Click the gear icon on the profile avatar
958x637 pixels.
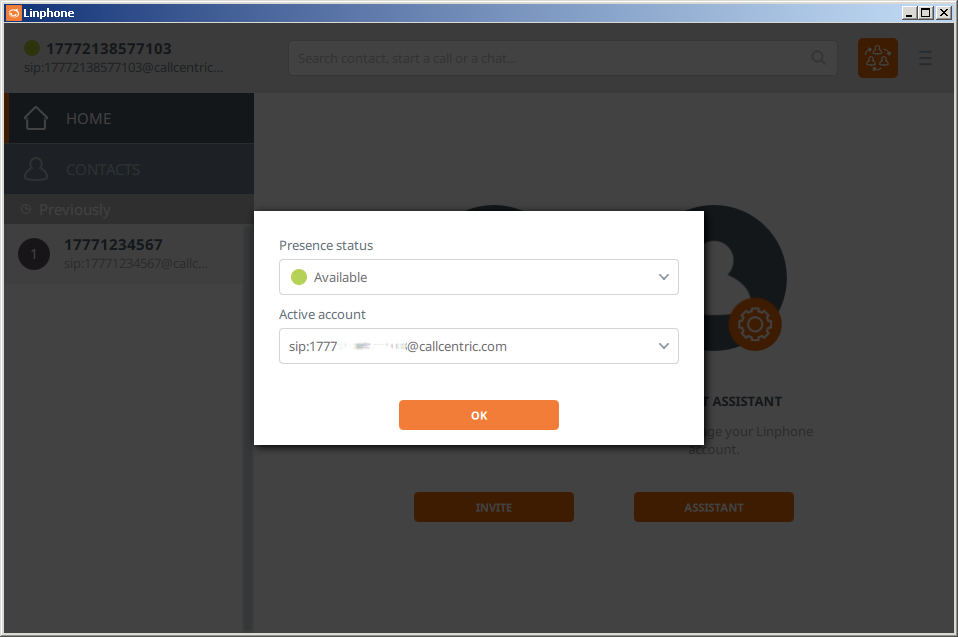pyautogui.click(x=754, y=324)
